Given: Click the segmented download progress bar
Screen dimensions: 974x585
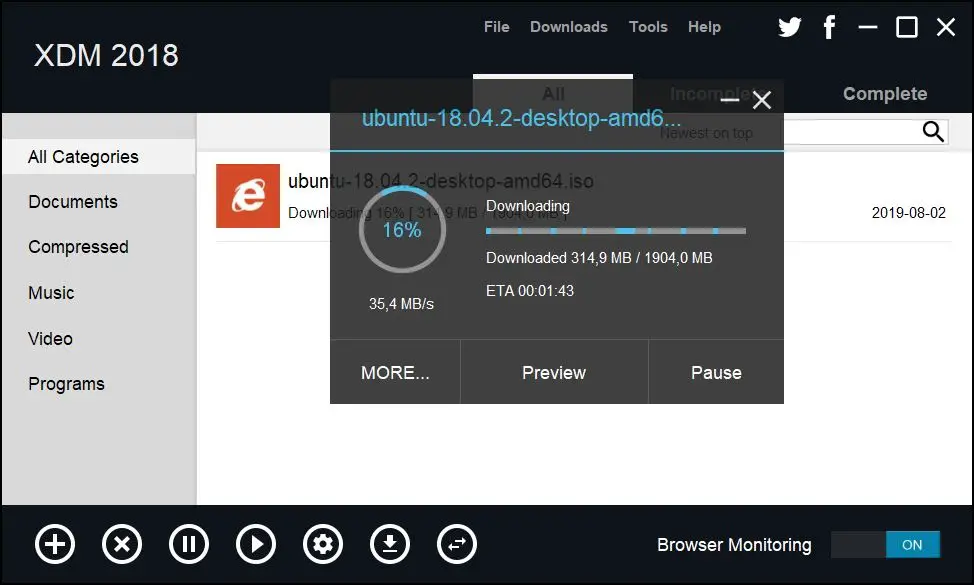Looking at the screenshot, I should click(616, 231).
